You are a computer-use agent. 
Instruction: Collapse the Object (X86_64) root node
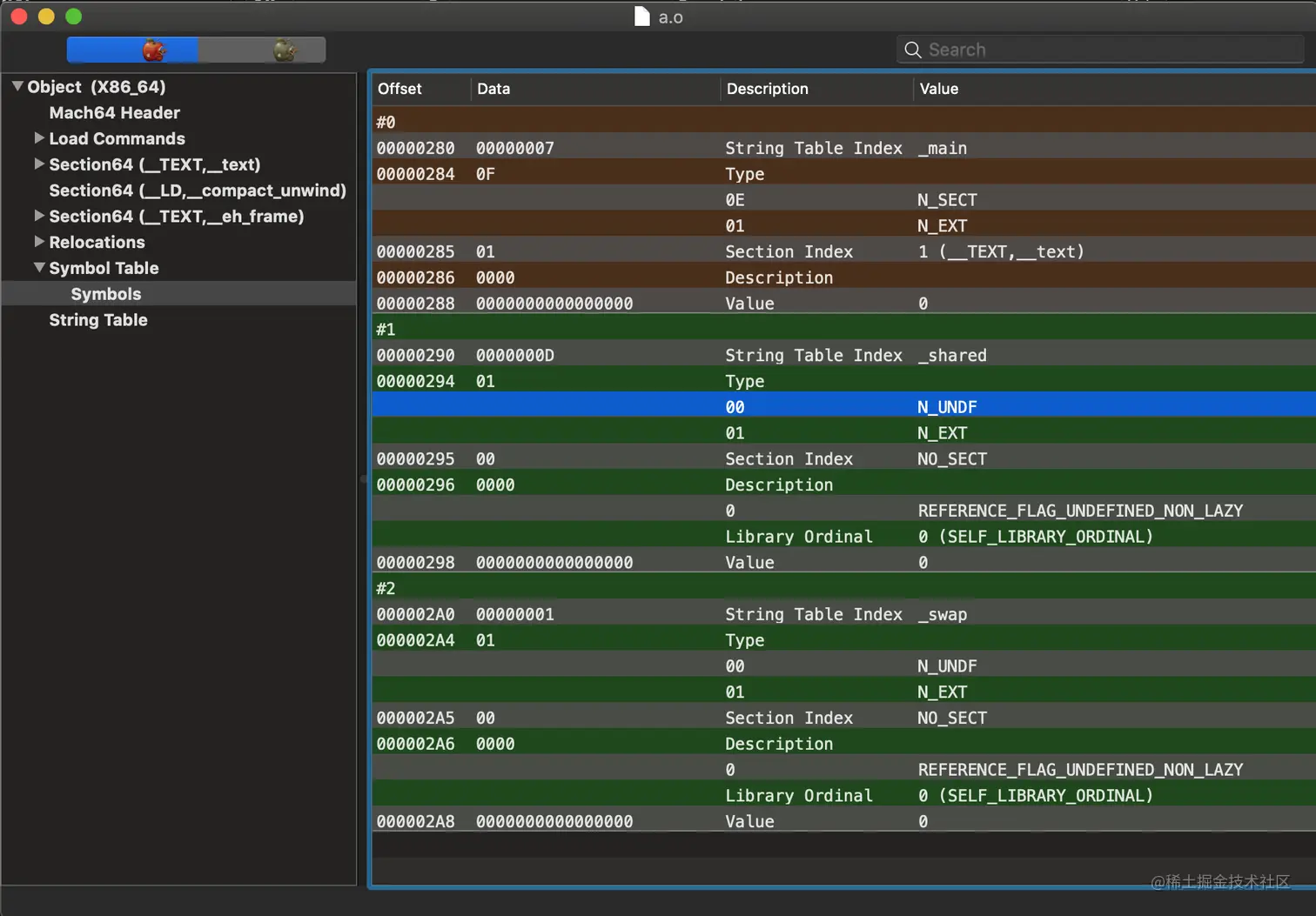(x=17, y=86)
